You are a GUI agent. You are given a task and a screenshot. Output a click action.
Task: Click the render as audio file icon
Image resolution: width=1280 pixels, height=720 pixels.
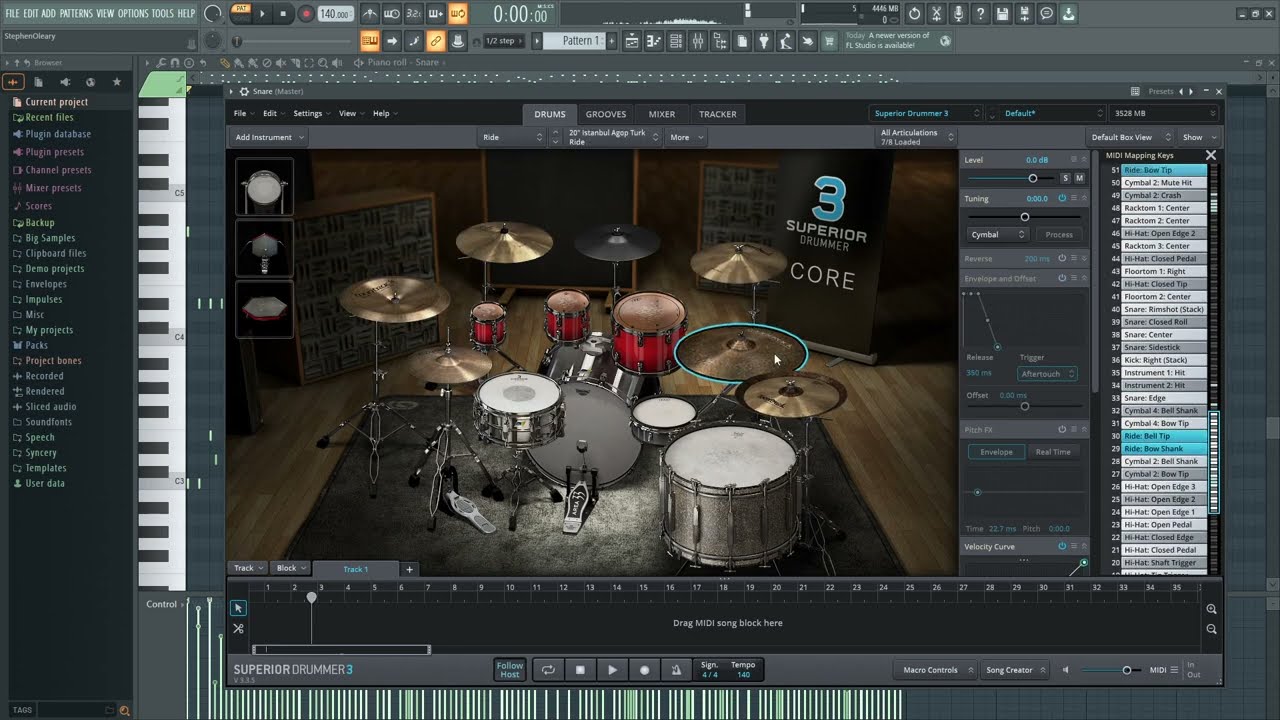tap(1025, 14)
